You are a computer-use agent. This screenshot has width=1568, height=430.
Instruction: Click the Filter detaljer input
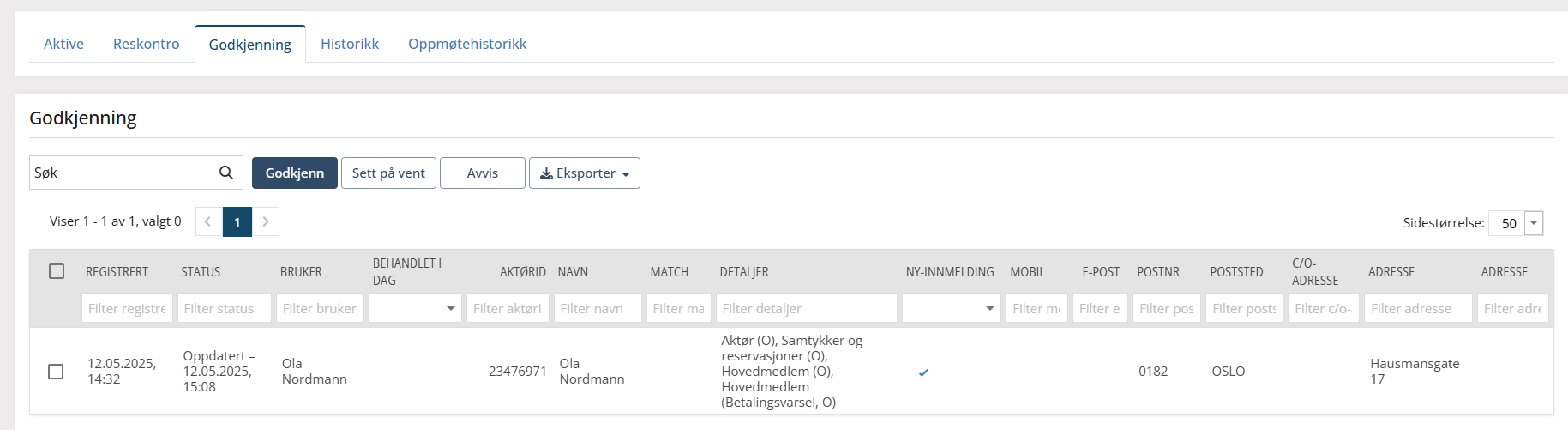pyautogui.click(x=807, y=308)
